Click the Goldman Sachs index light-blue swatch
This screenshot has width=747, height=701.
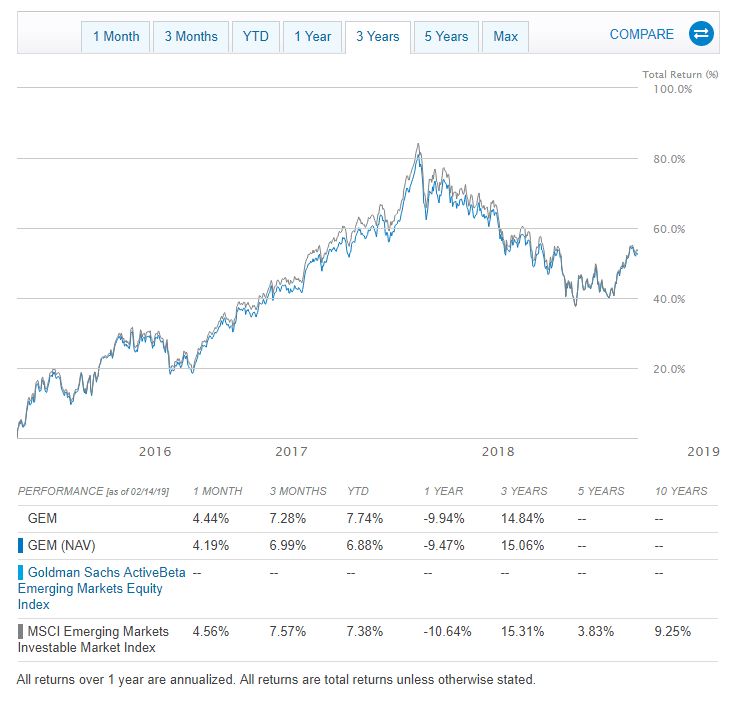[x=20, y=572]
